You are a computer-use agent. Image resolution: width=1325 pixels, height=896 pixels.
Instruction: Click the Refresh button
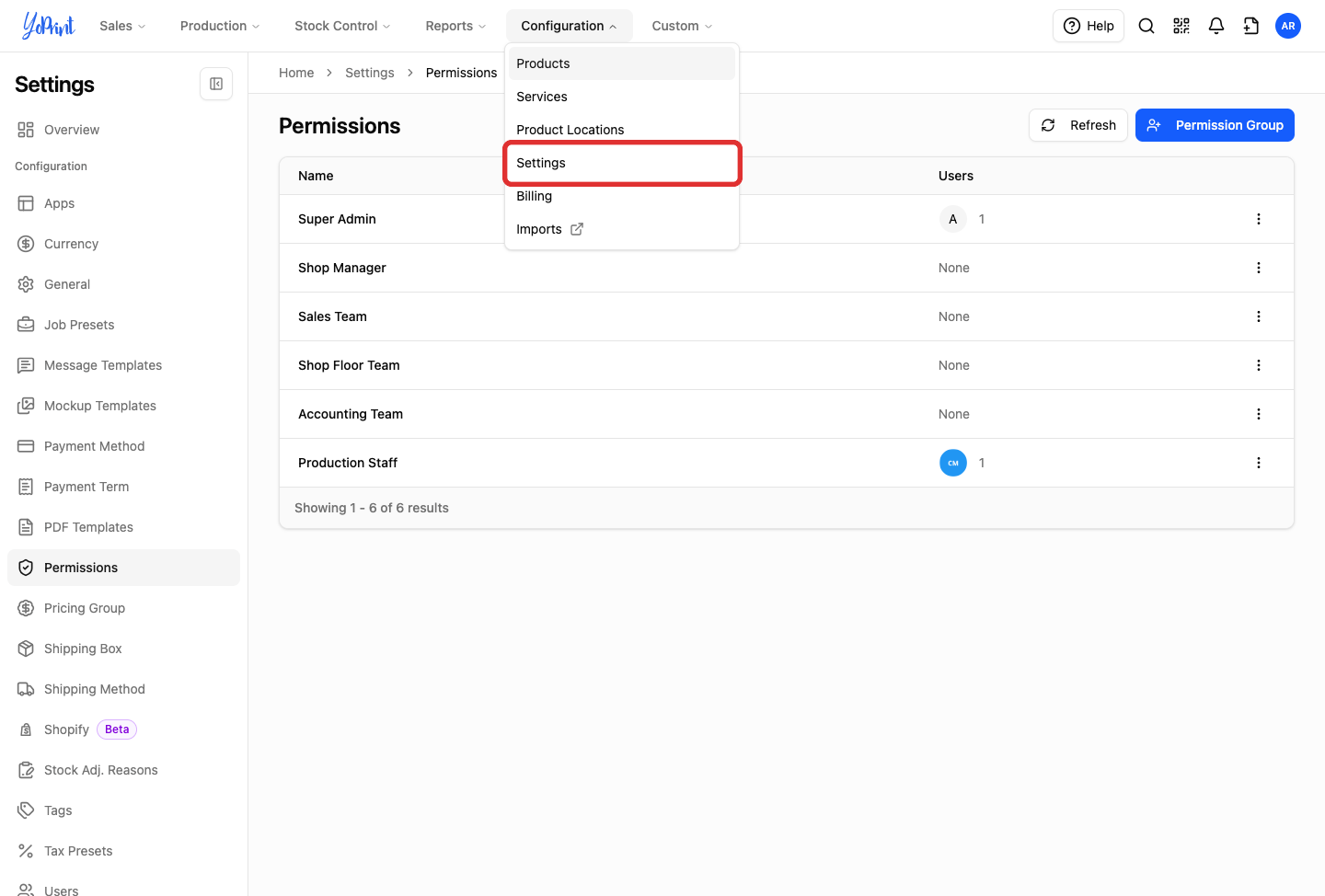coord(1078,125)
